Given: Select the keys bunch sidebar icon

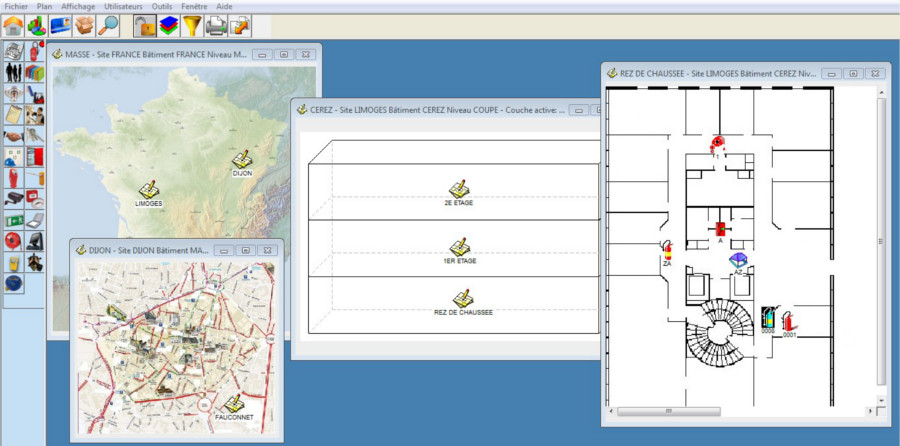Looking at the screenshot, I should 35,137.
